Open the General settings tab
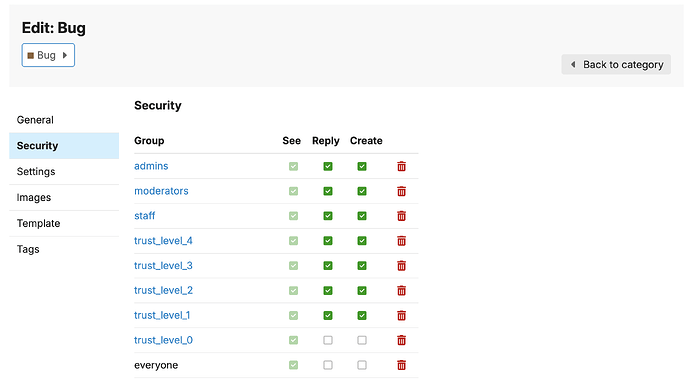 (x=64, y=120)
